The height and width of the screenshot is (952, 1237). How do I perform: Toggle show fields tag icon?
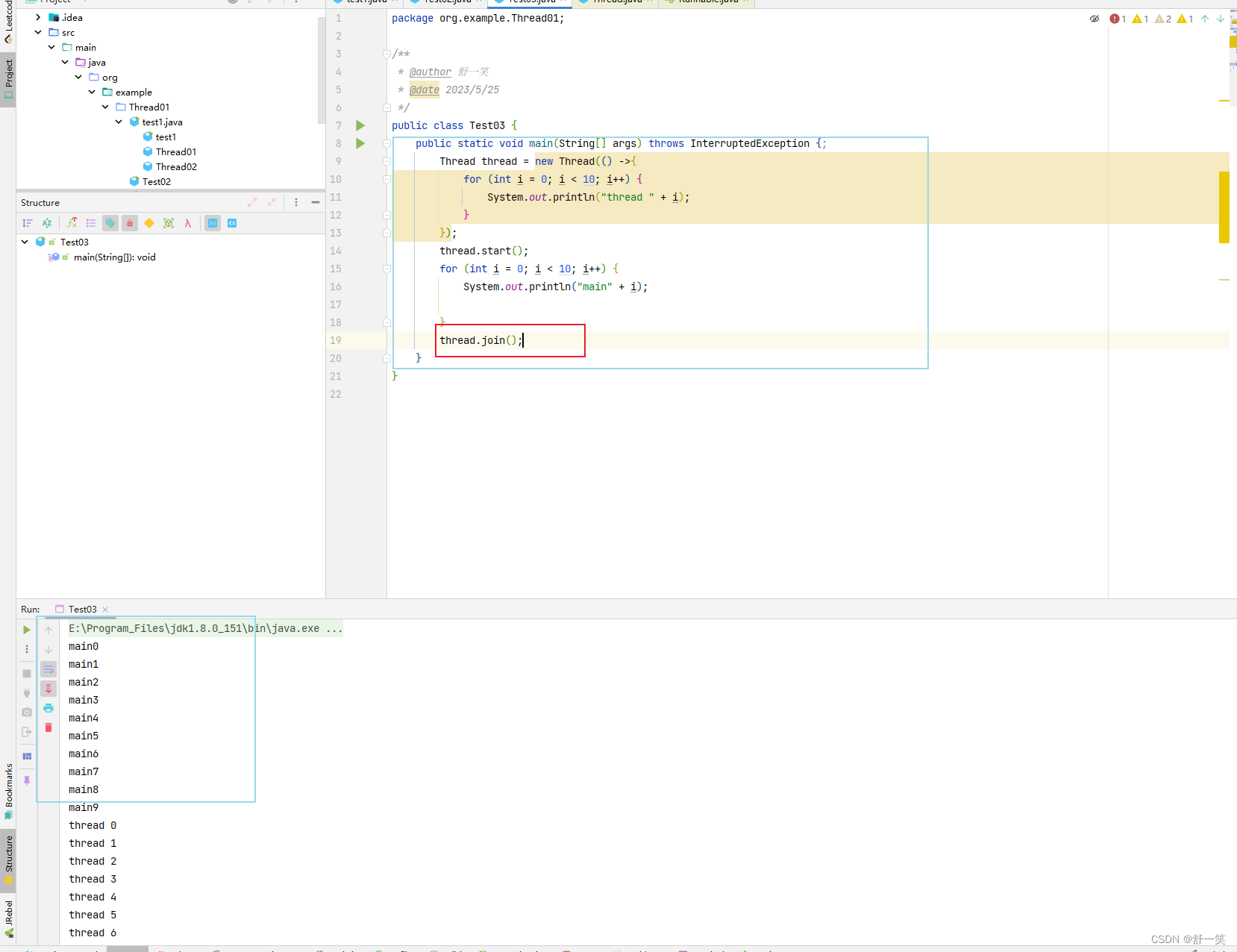pyautogui.click(x=110, y=223)
